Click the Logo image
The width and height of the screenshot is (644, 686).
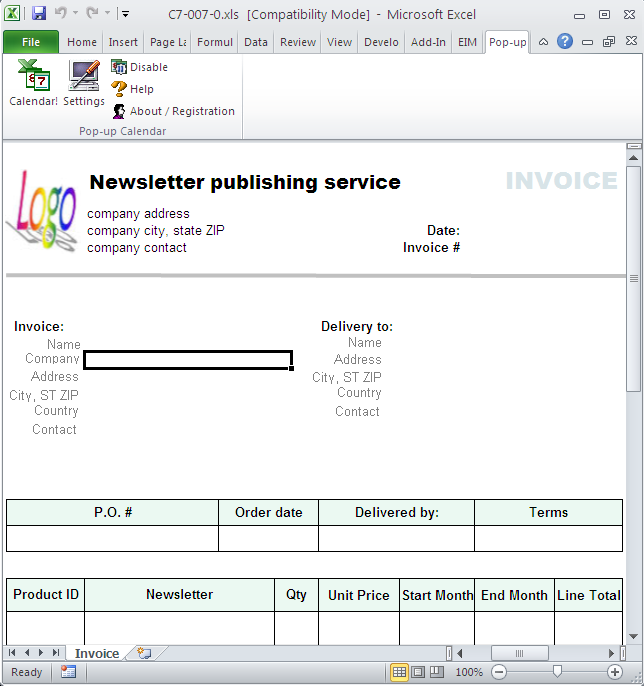pyautogui.click(x=42, y=210)
